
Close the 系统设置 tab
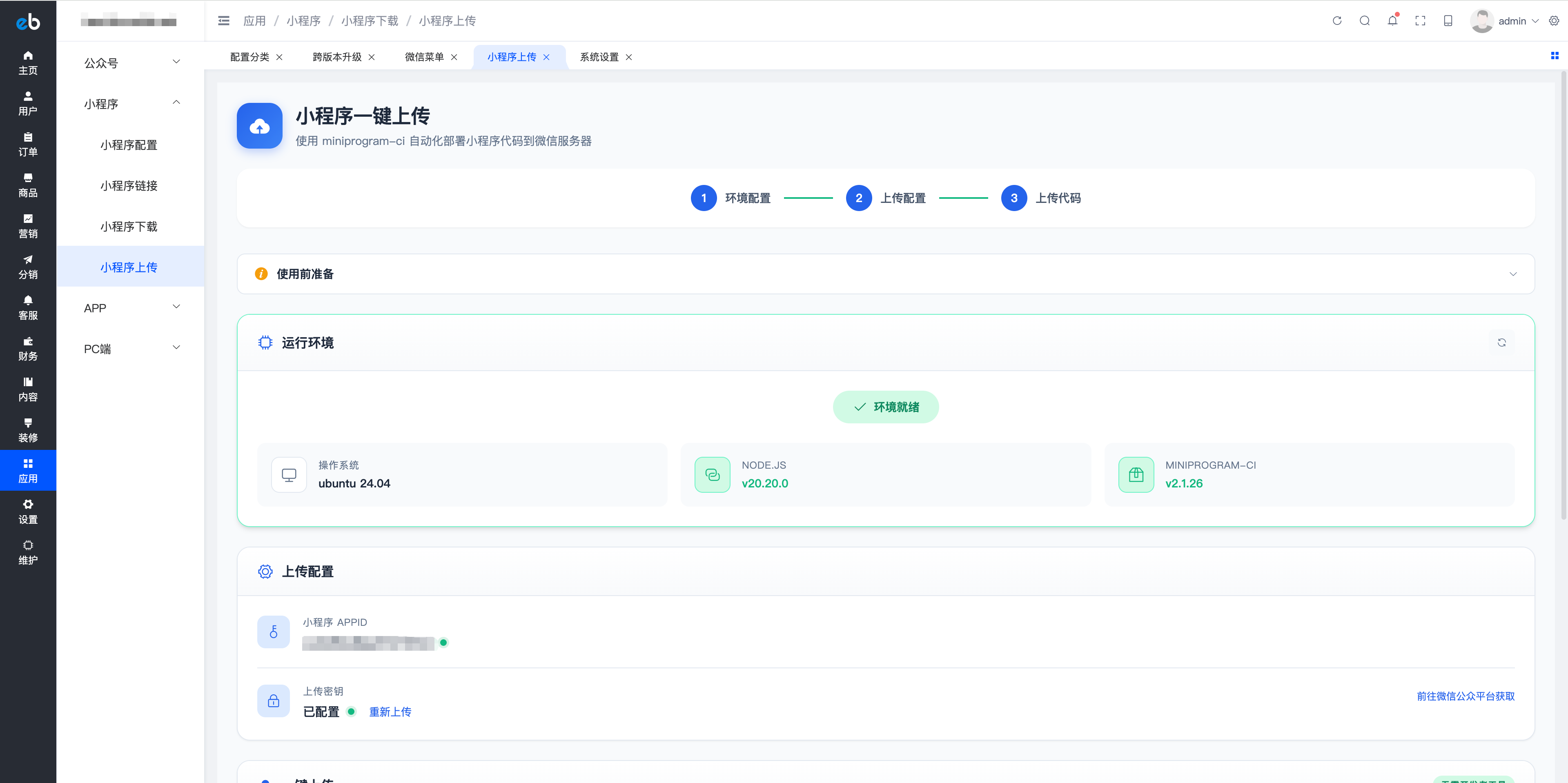(x=629, y=57)
